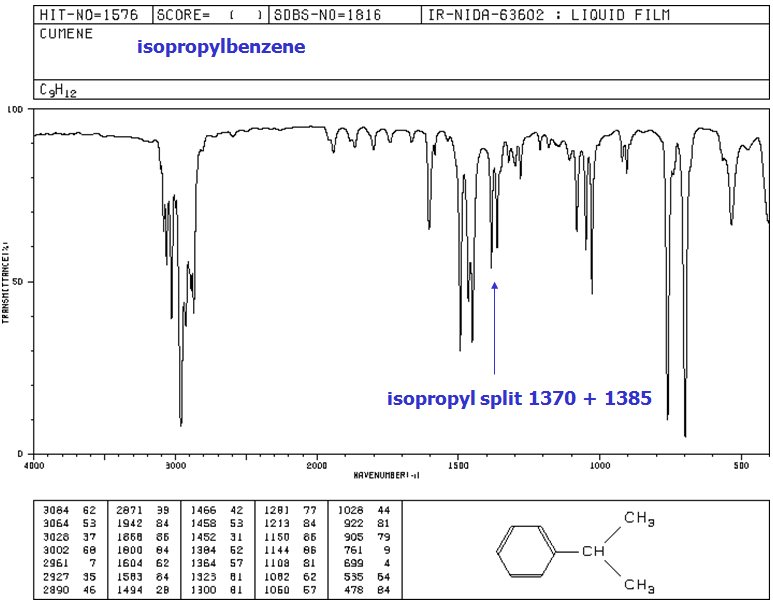This screenshot has width=773, height=603.
Task: Click the benzene ring in the structure
Action: [524, 551]
